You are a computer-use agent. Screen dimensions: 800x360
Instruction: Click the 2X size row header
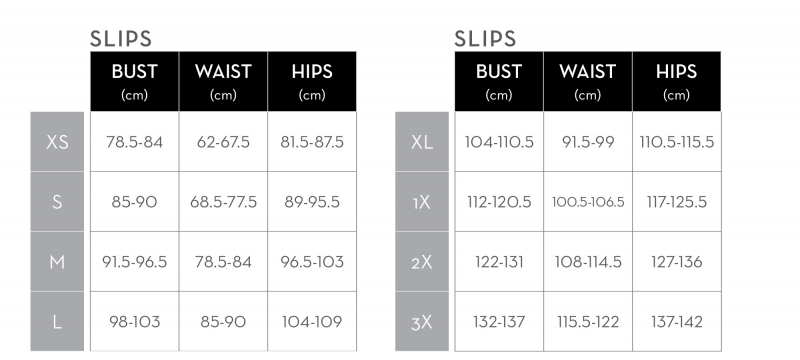(422, 262)
